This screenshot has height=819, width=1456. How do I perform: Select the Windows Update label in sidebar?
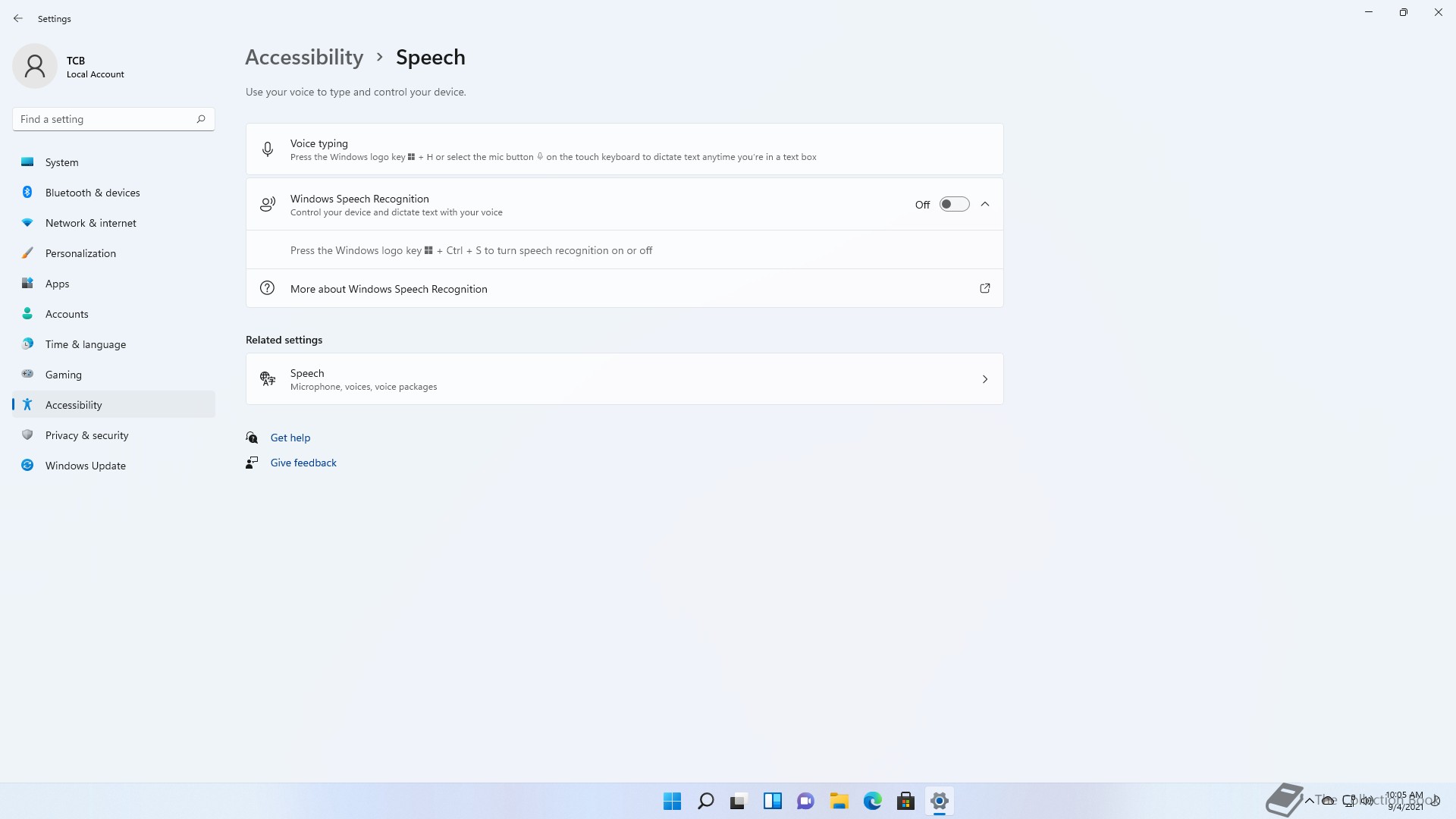tap(86, 466)
